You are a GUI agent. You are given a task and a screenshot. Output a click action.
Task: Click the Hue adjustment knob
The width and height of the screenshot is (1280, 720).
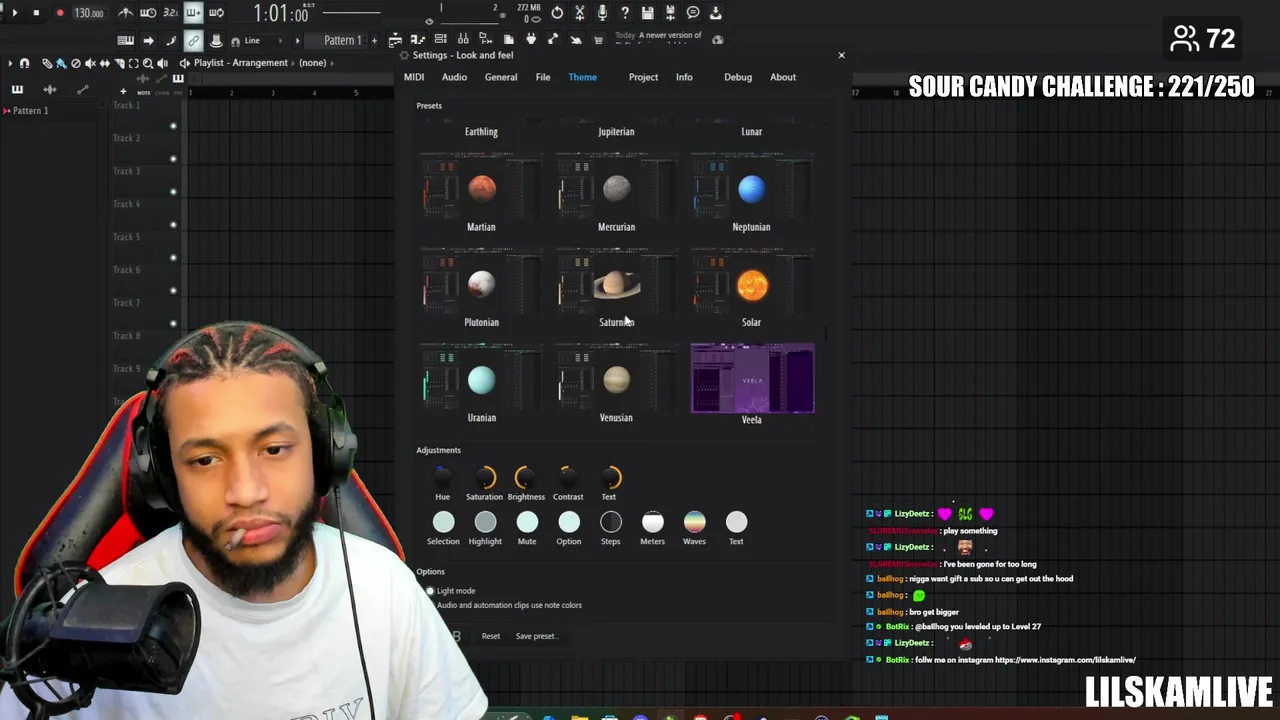click(442, 478)
